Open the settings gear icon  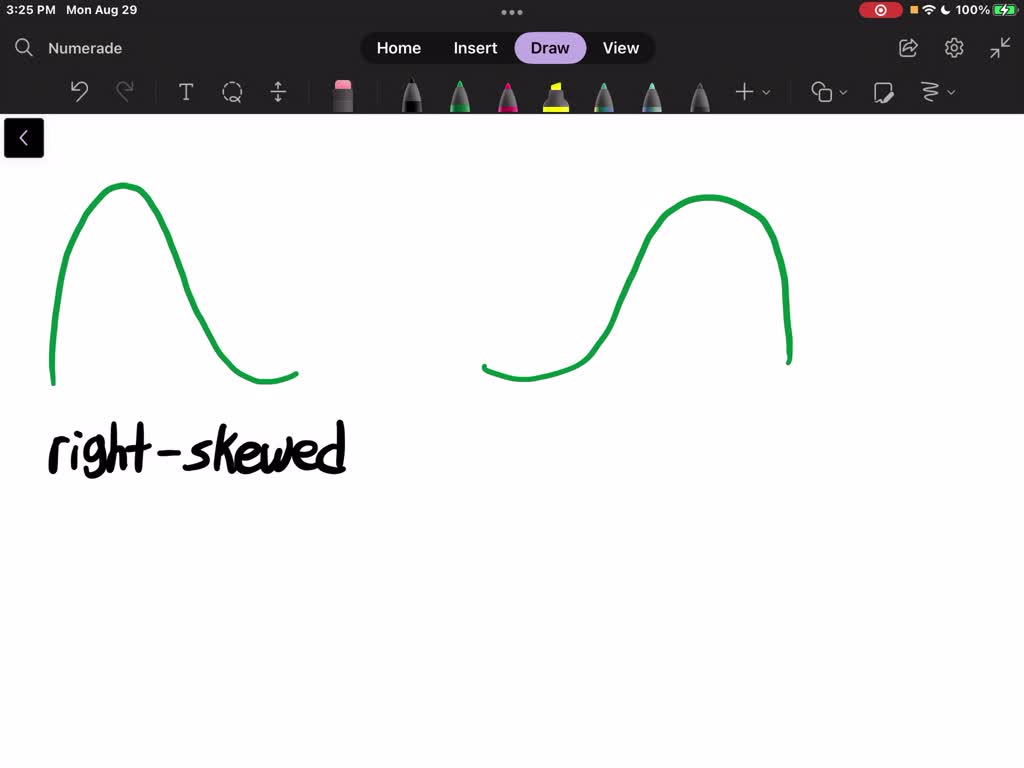click(954, 48)
